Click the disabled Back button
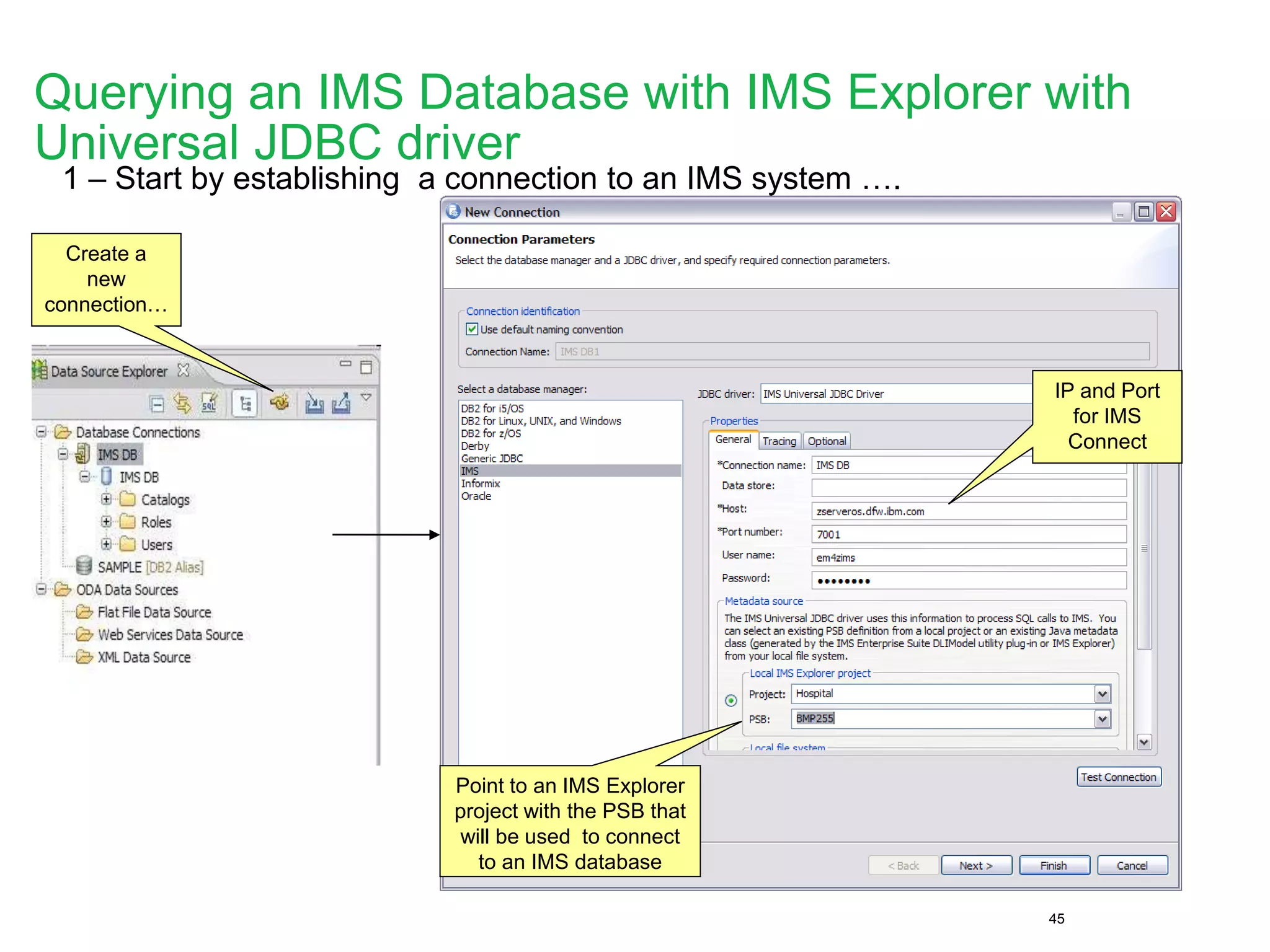 904,865
